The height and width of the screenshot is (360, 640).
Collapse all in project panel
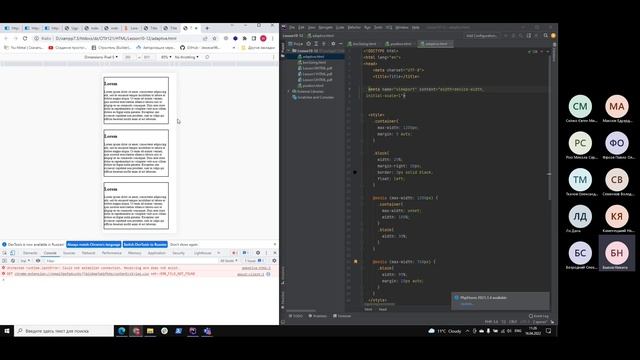pyautogui.click(x=324, y=44)
